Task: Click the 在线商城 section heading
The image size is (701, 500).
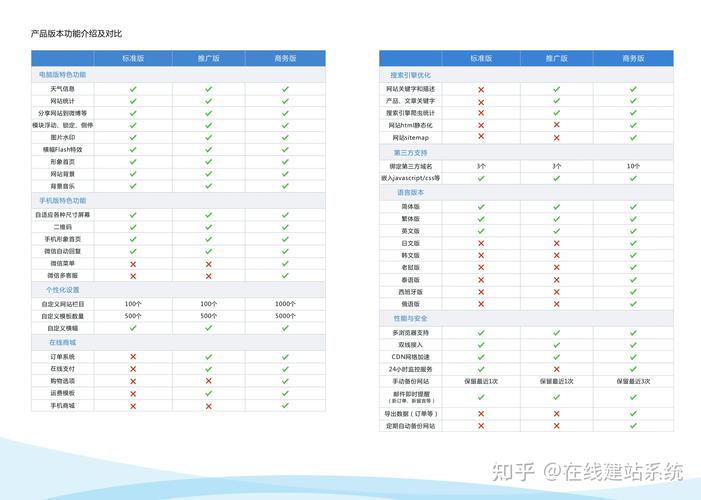Action: click(x=63, y=343)
